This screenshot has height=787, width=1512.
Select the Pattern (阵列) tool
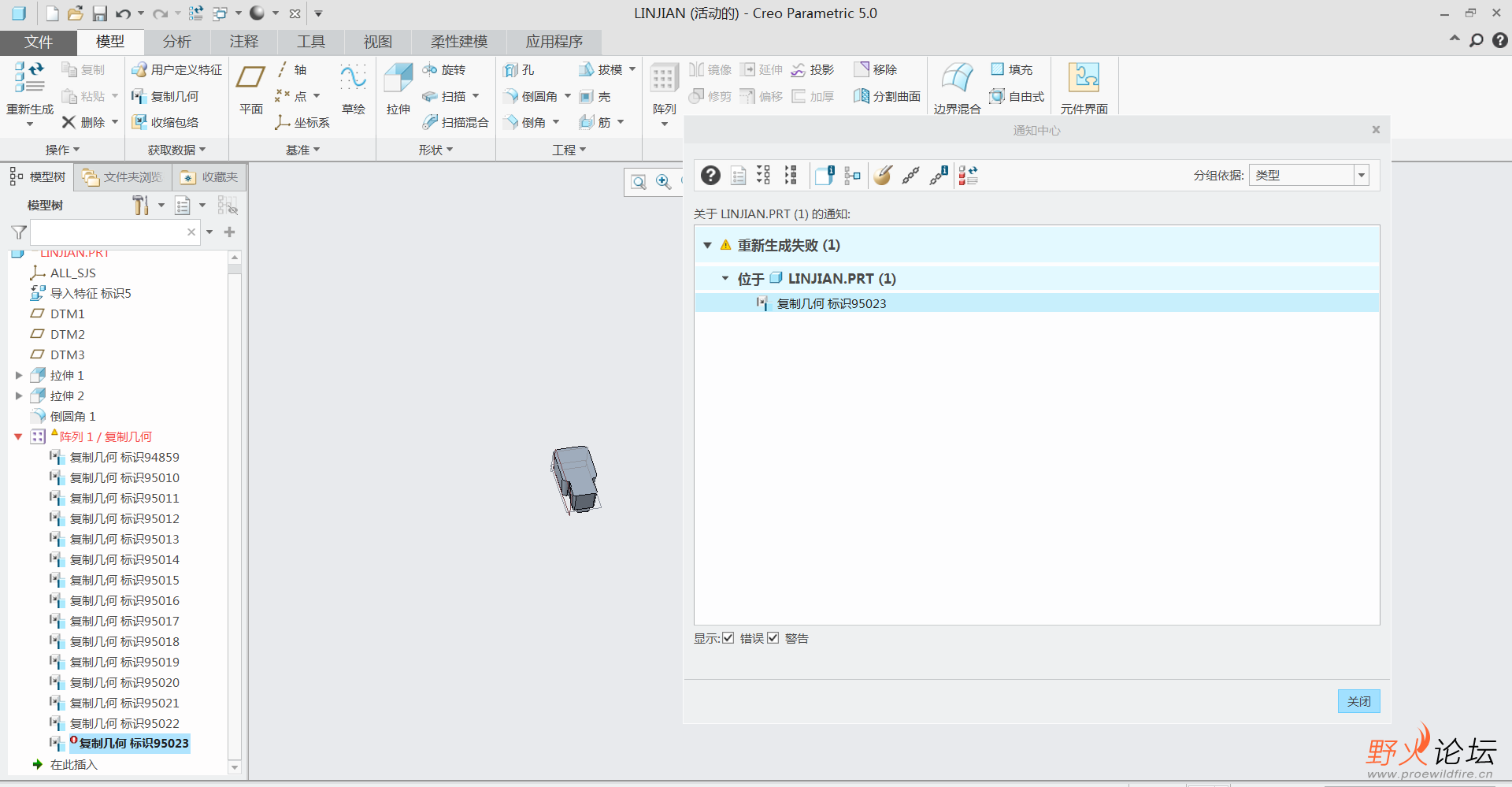664,88
